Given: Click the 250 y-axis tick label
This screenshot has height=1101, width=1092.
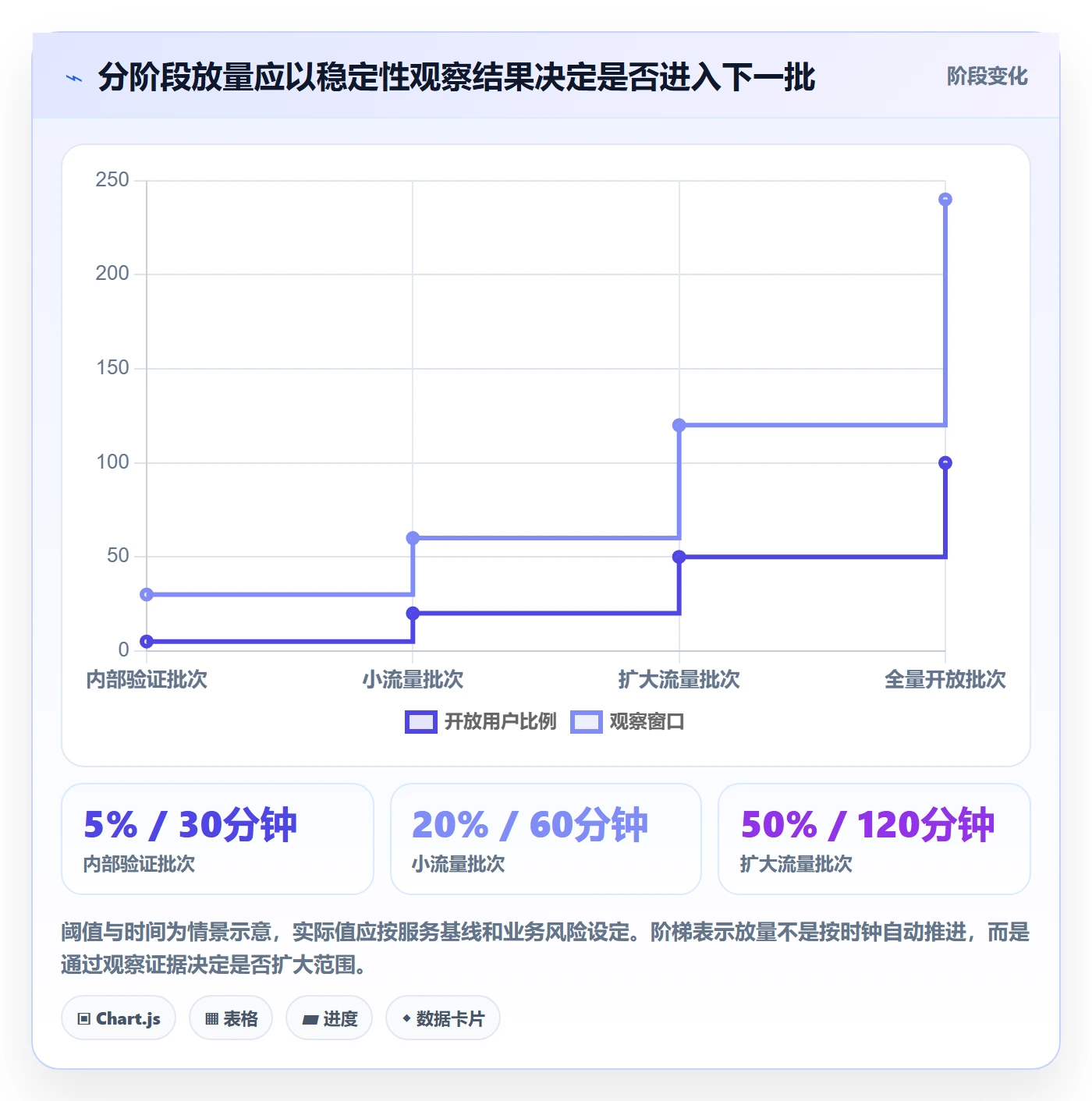Looking at the screenshot, I should [112, 180].
